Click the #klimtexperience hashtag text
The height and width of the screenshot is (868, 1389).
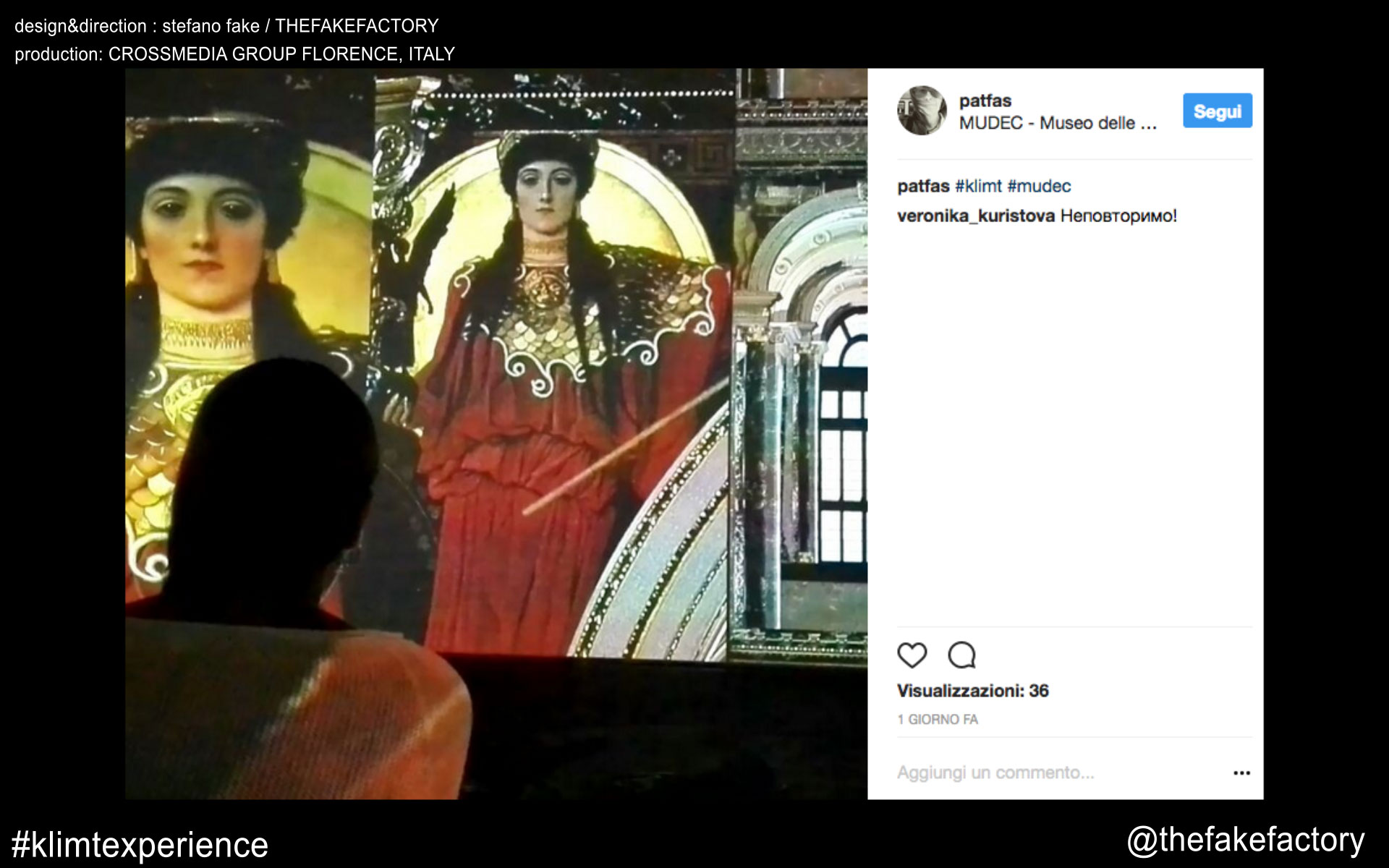pyautogui.click(x=140, y=845)
